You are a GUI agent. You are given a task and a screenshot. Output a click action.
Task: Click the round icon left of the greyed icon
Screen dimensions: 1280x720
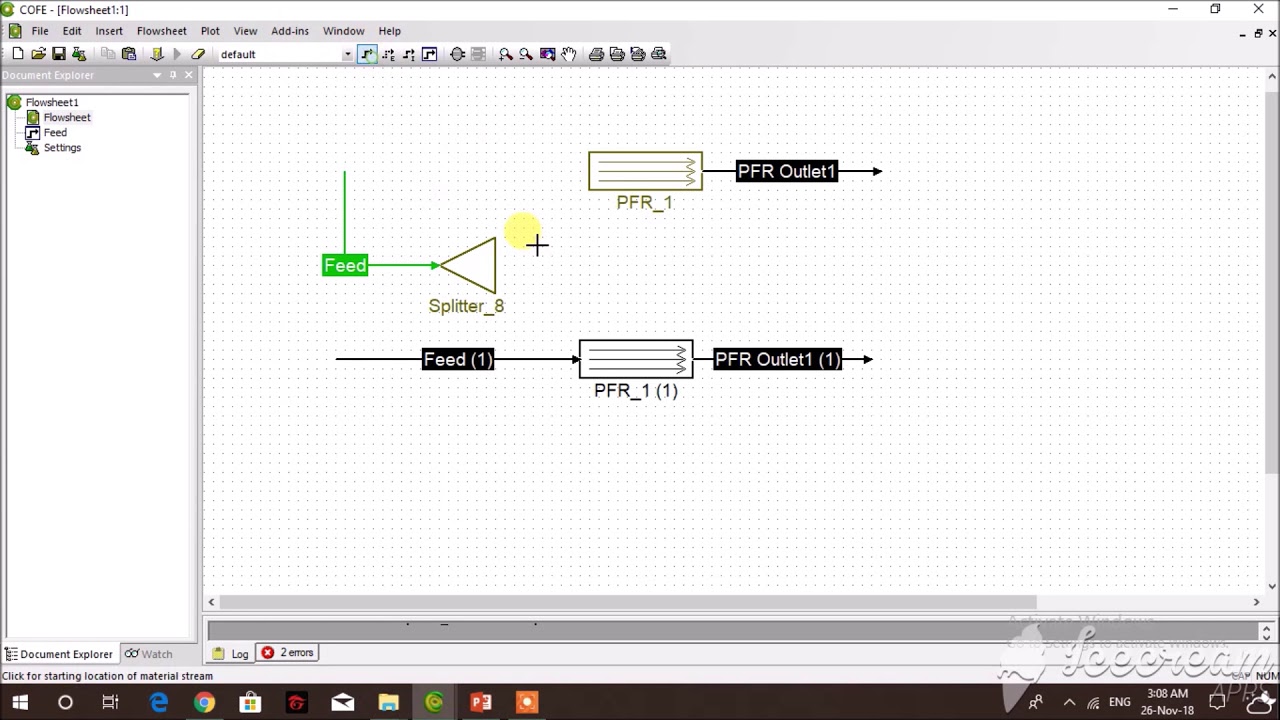click(458, 54)
